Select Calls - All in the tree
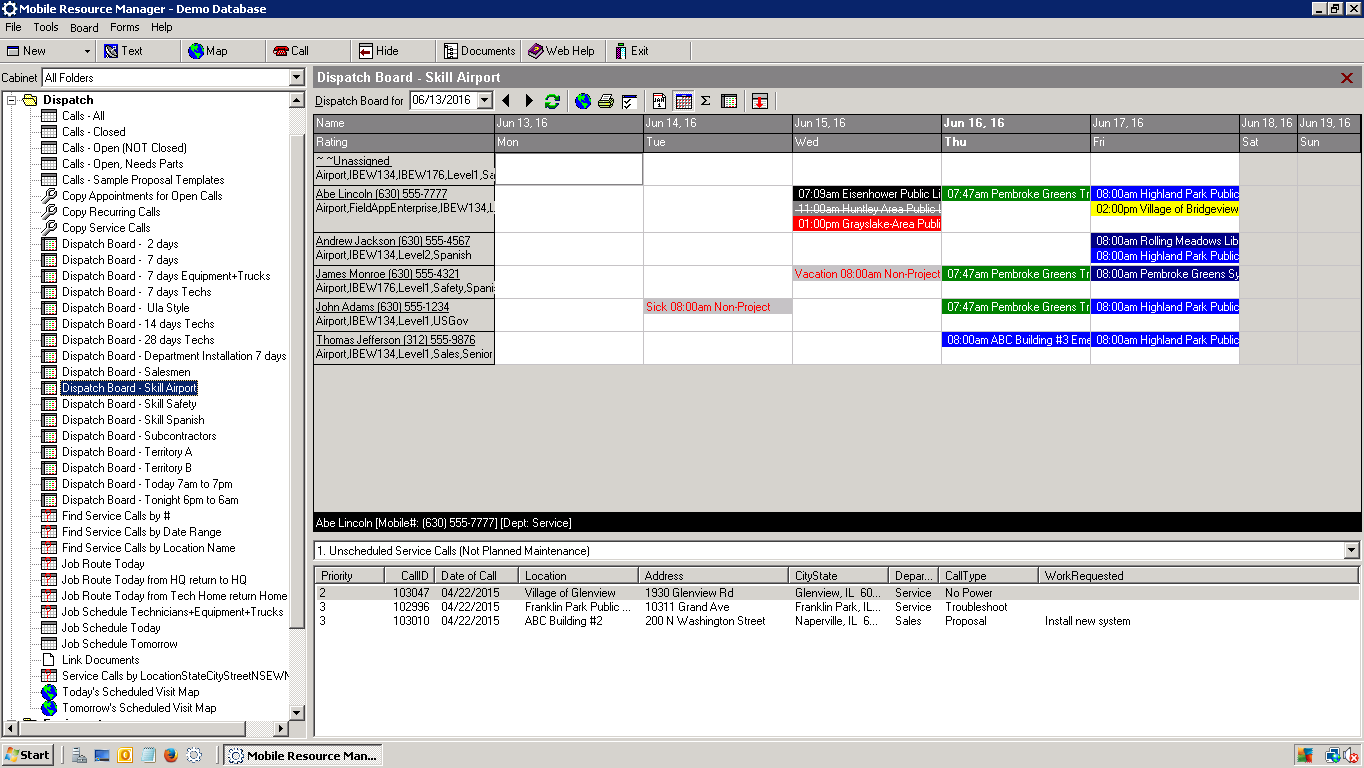Screen dimensions: 1364x768 [82, 116]
